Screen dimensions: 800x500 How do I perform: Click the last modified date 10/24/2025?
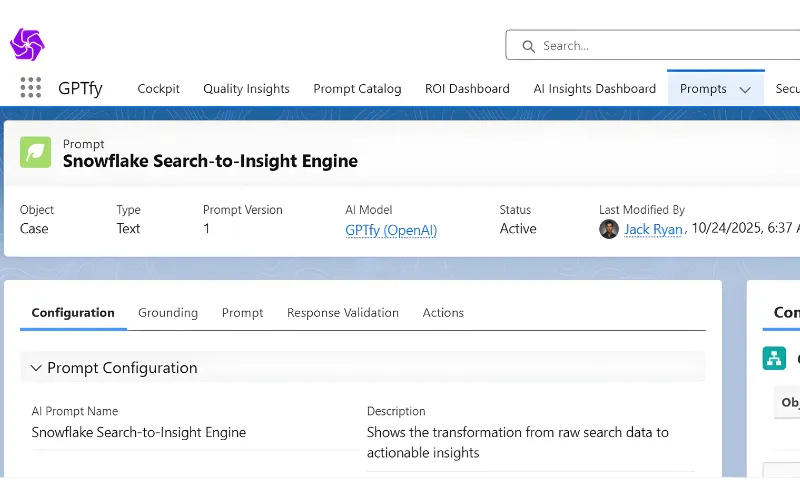(727, 228)
